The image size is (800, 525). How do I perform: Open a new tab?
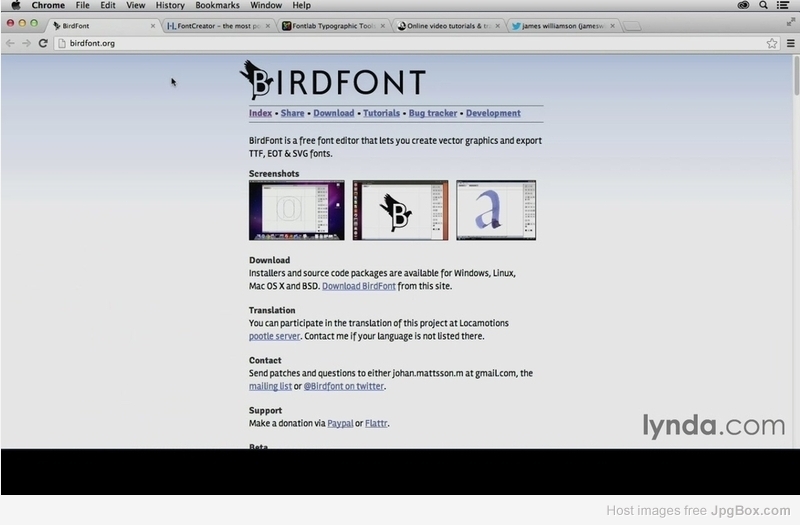[x=632, y=27]
